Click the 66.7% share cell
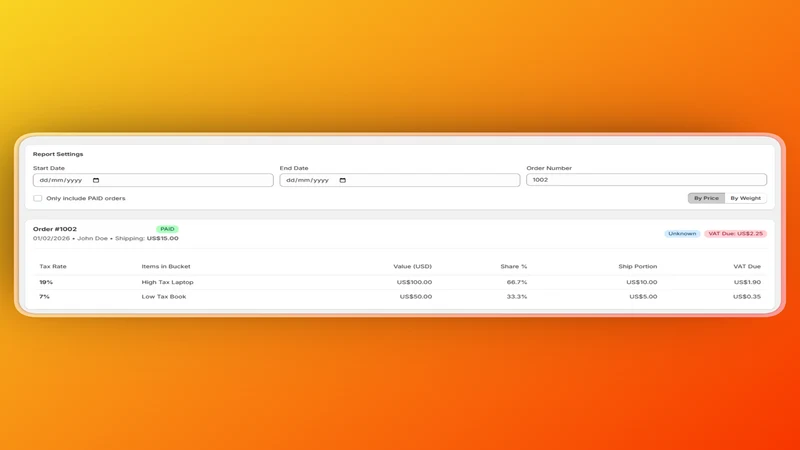This screenshot has width=800, height=450. (x=517, y=282)
